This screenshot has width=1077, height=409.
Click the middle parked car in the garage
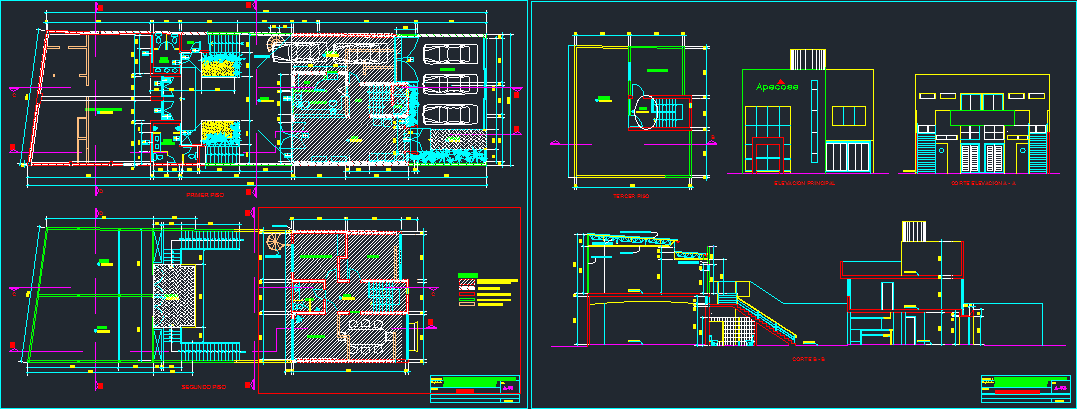(x=449, y=82)
